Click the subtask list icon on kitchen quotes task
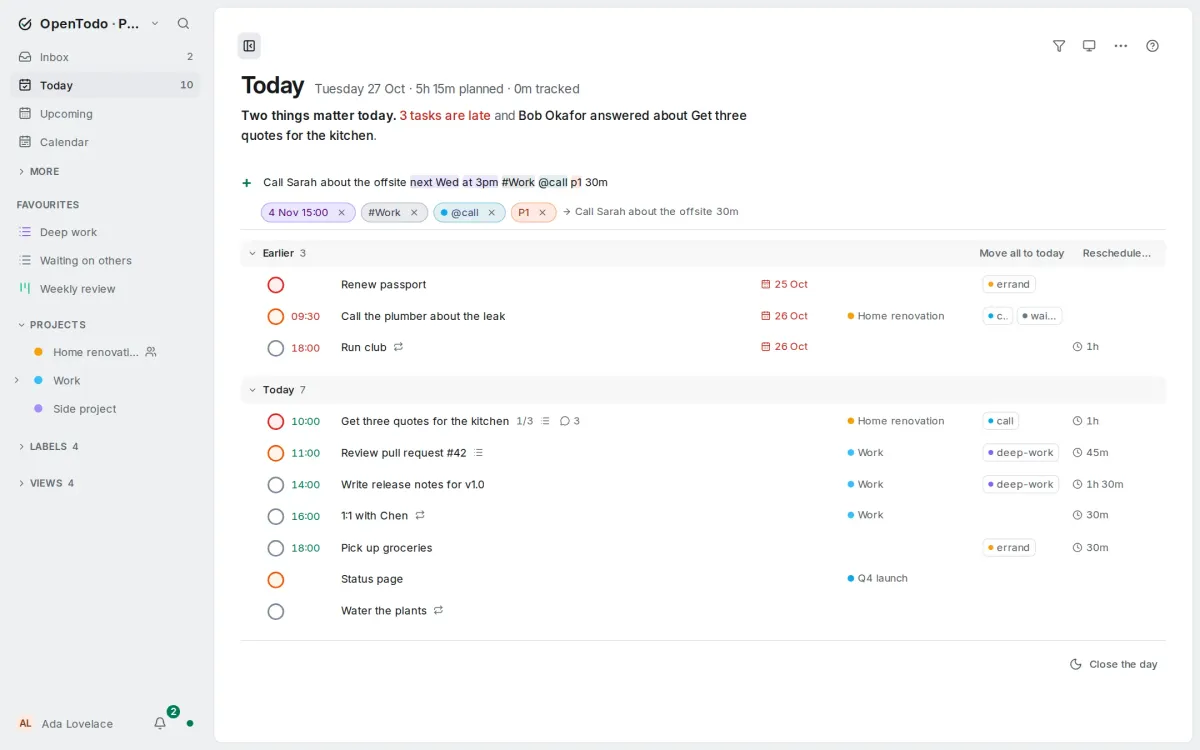 click(545, 421)
